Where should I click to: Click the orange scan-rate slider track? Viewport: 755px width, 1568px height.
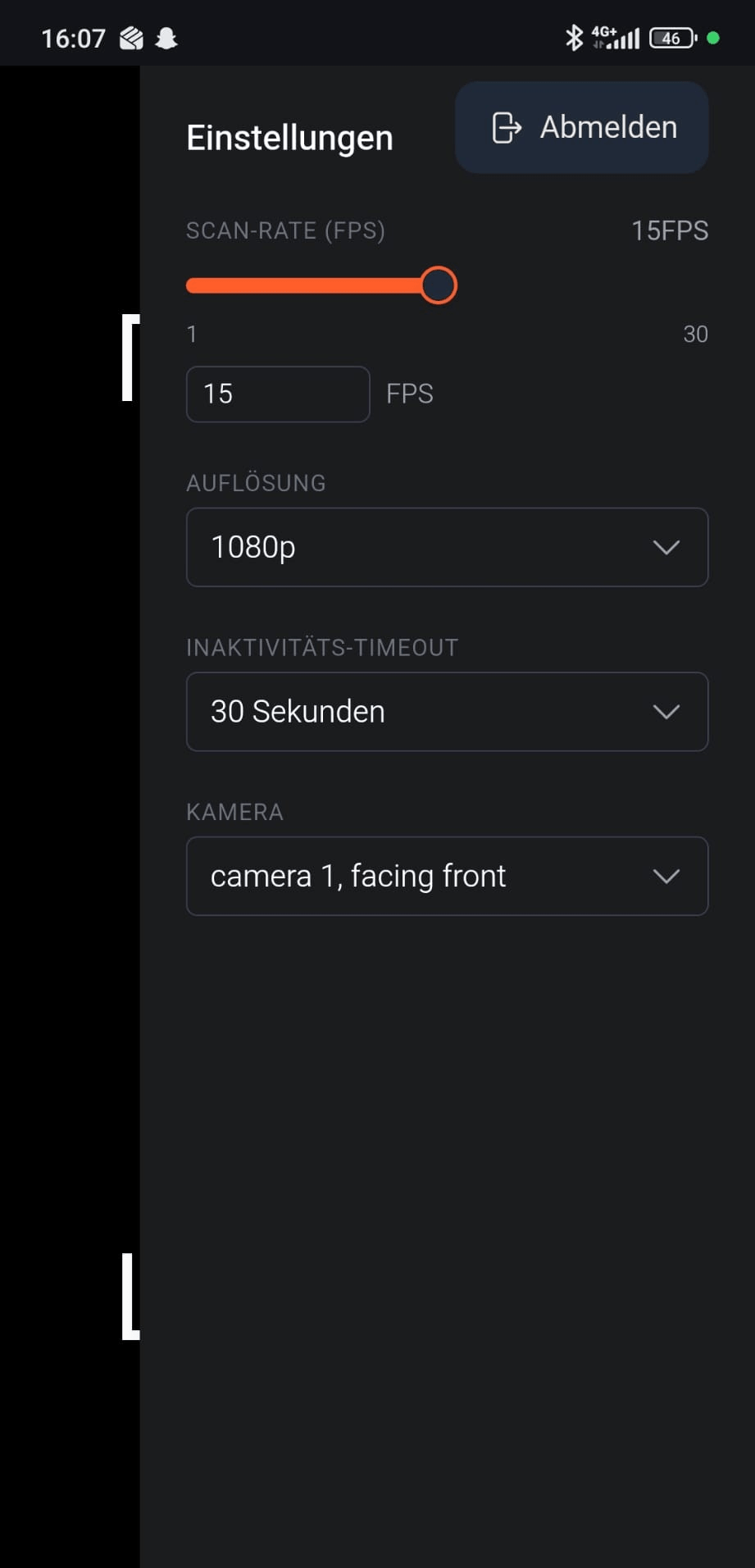point(312,285)
